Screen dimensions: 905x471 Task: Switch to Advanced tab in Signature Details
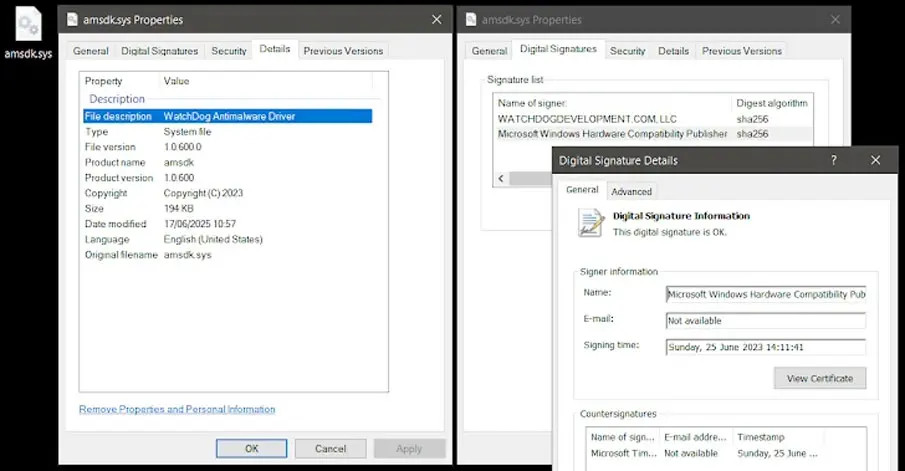(631, 191)
